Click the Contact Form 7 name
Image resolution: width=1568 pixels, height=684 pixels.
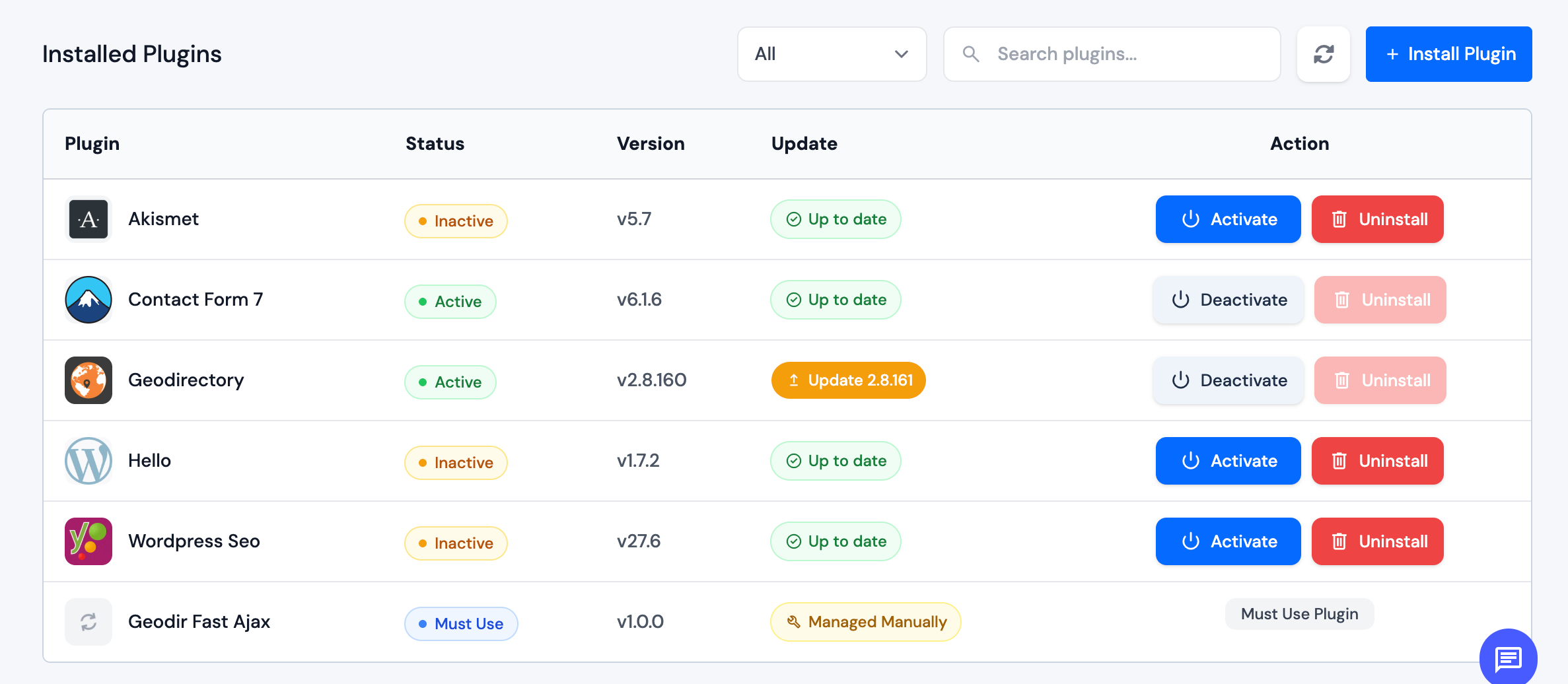coord(196,300)
